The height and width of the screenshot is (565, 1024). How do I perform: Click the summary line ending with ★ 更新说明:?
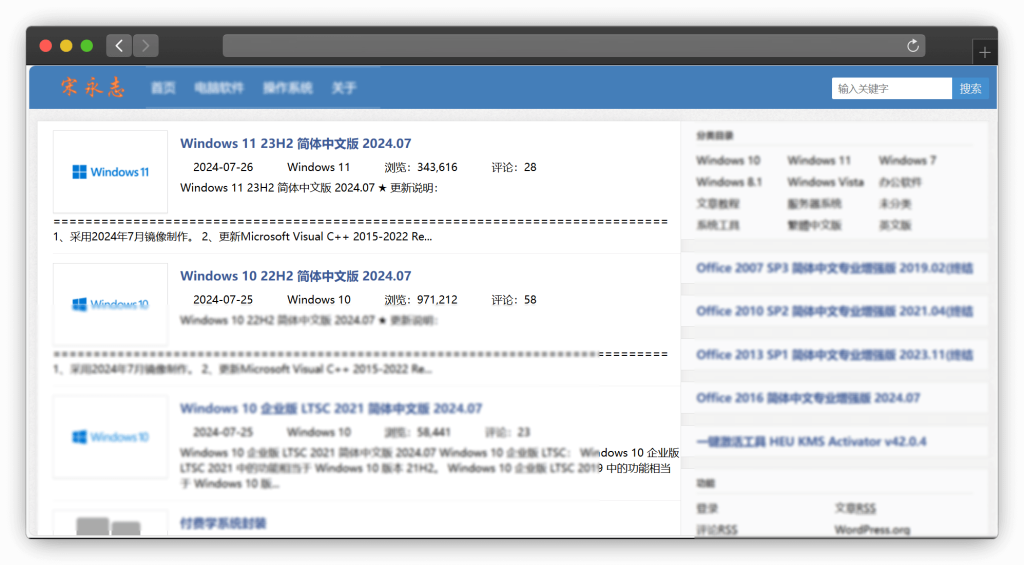pyautogui.click(x=309, y=187)
